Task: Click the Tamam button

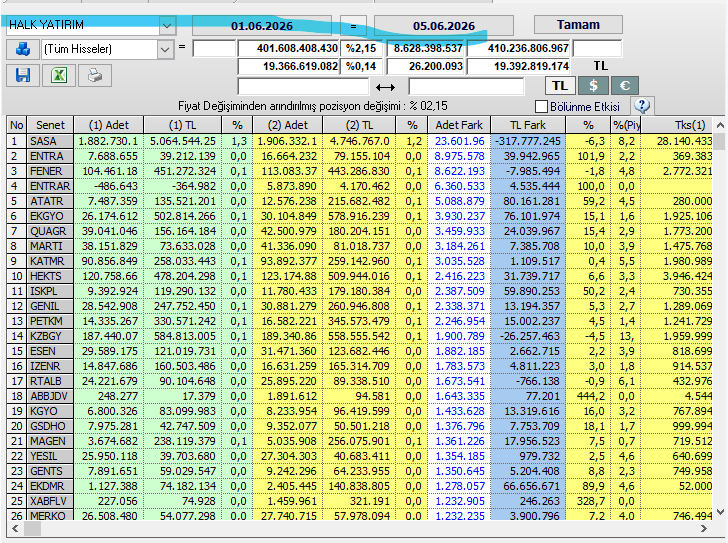Action: point(578,25)
